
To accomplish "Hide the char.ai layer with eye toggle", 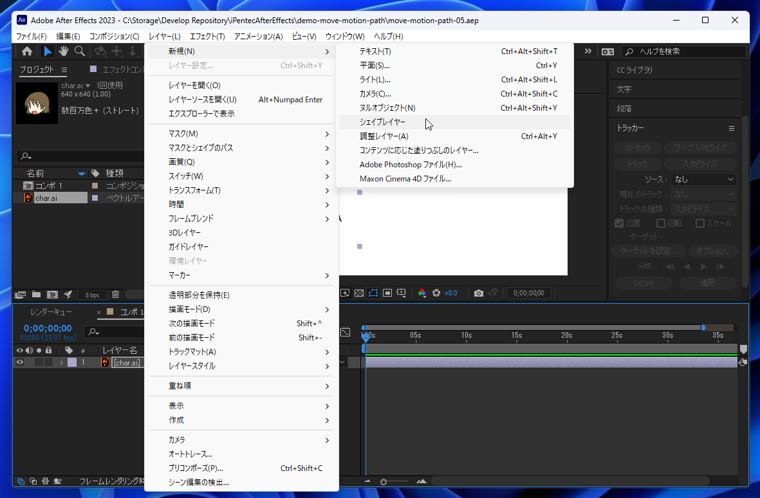I will [19, 363].
